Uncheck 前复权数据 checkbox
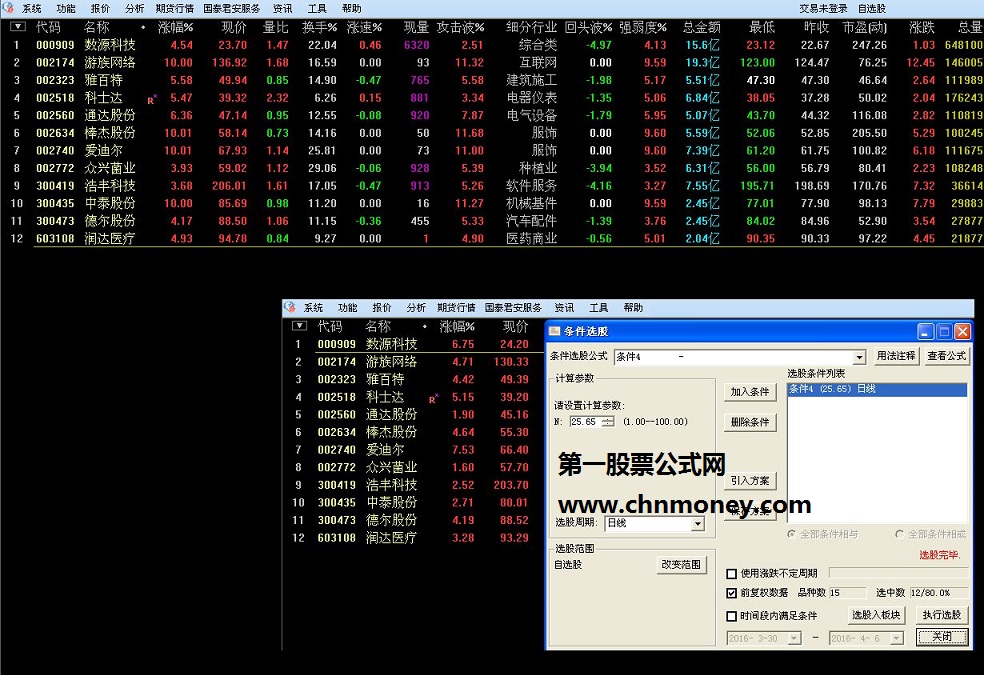The width and height of the screenshot is (984, 675). (x=731, y=593)
